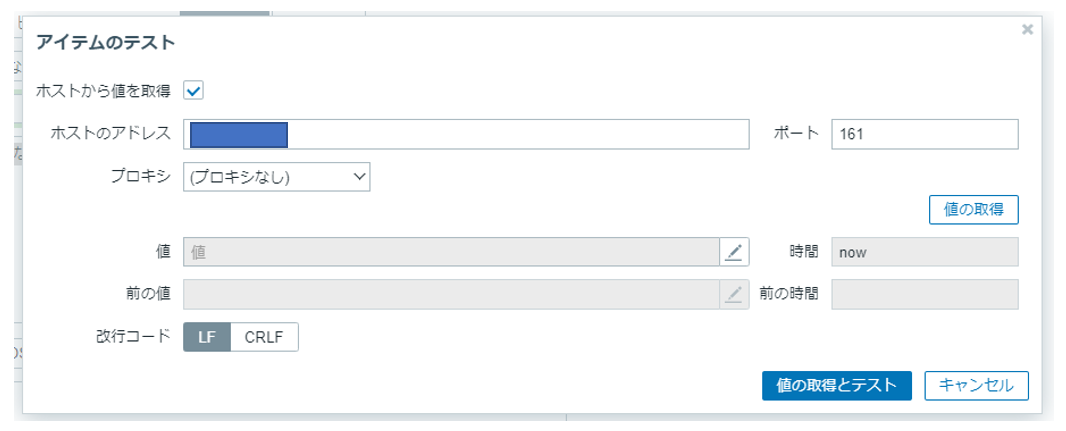The width and height of the screenshot is (1066, 431).
Task: Click the 値 value input field
Action: [x=451, y=252]
